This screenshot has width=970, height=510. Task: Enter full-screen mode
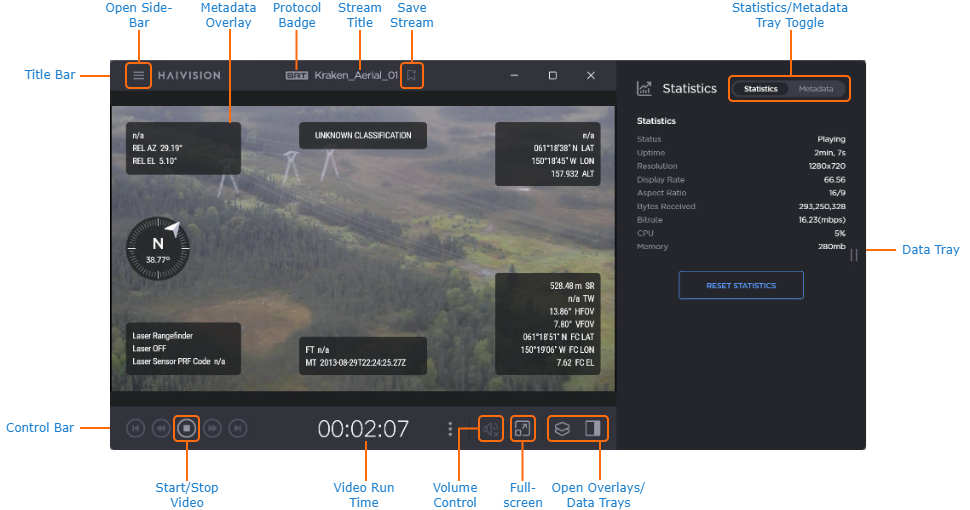pyautogui.click(x=522, y=429)
